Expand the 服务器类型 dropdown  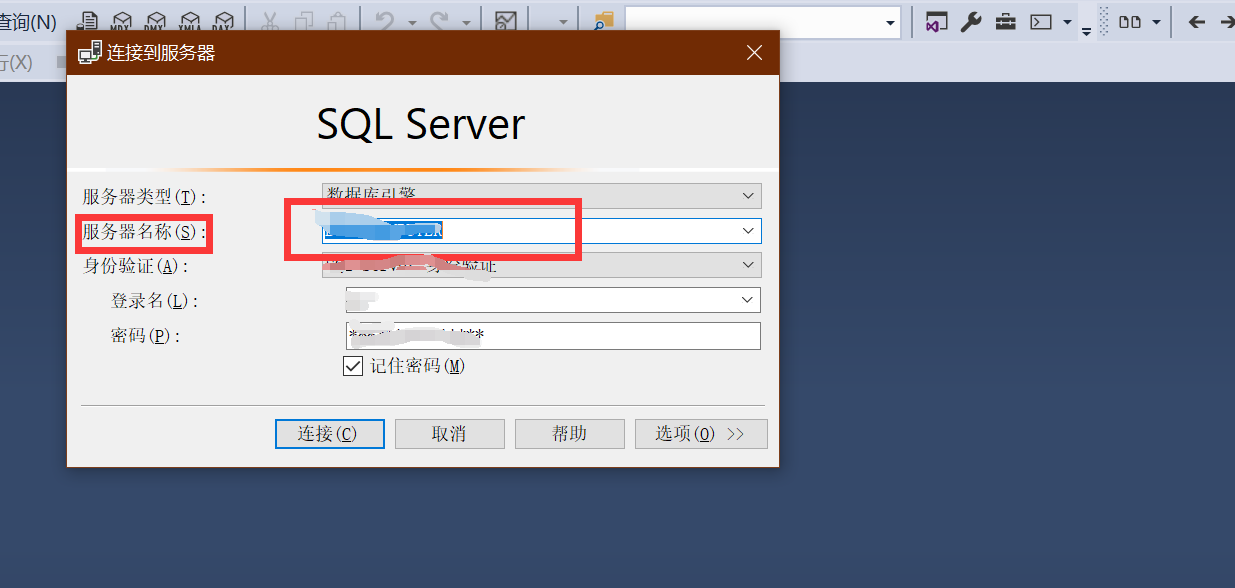(x=748, y=196)
